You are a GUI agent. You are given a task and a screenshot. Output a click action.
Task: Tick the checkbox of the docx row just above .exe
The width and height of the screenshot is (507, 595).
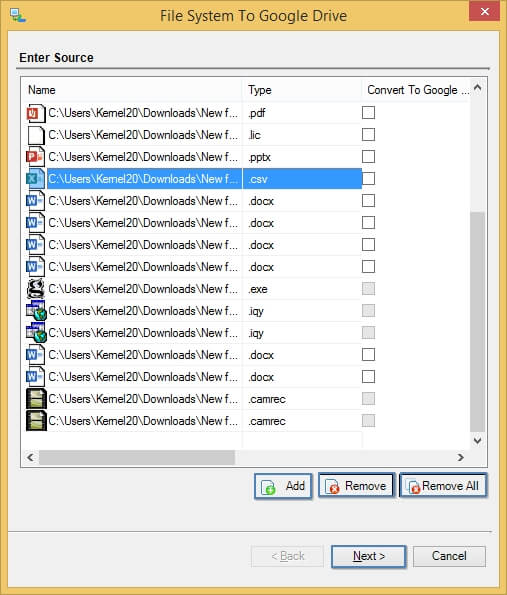(368, 267)
